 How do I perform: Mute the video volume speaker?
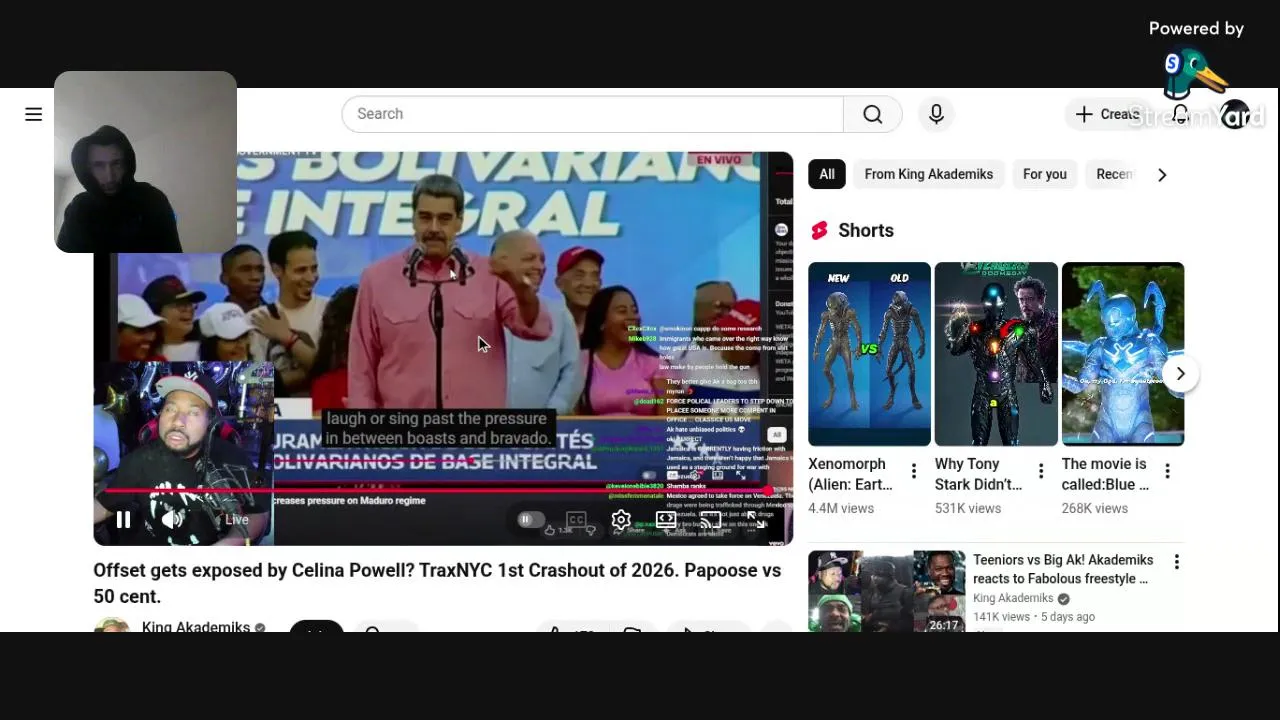tap(172, 519)
